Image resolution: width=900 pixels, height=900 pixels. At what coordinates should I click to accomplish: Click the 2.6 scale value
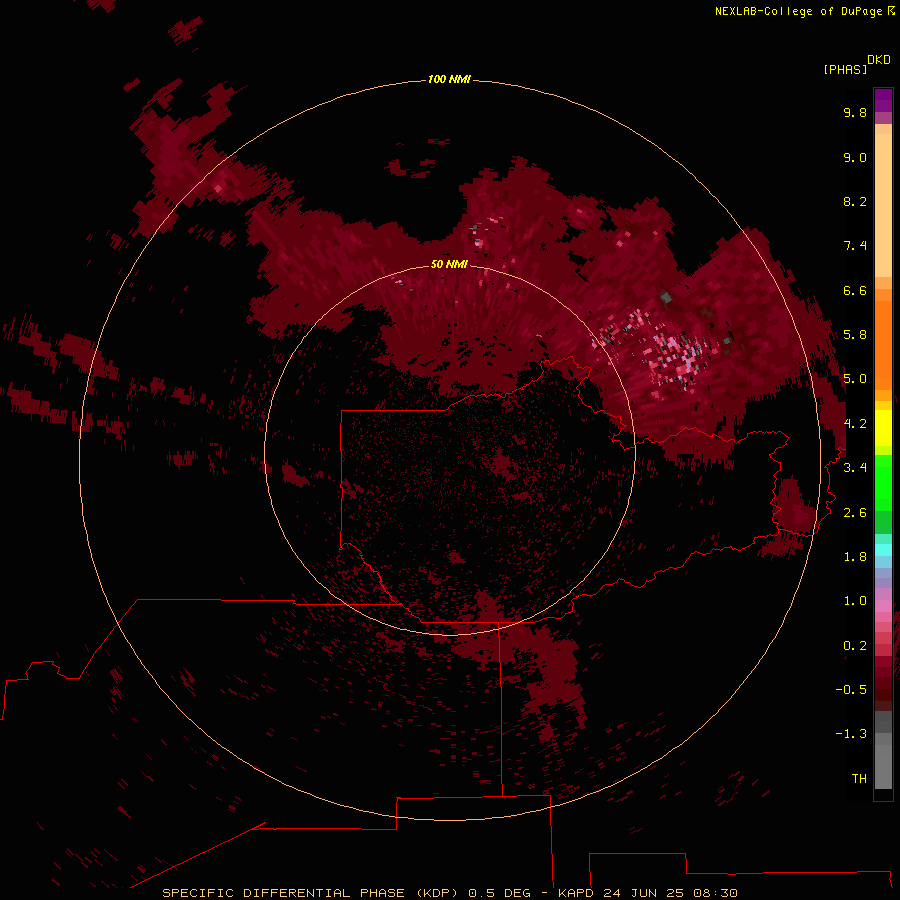855,513
